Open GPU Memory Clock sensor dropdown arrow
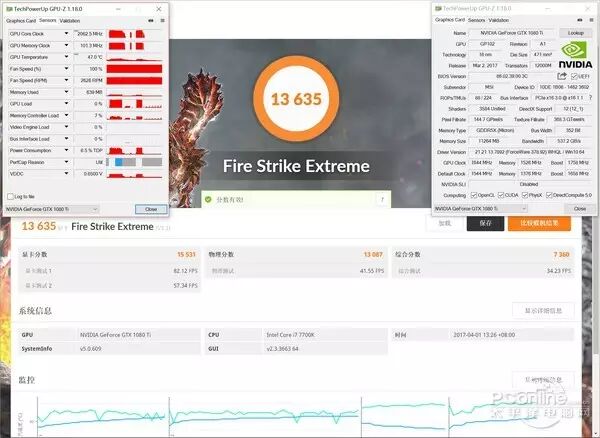 (x=66, y=45)
